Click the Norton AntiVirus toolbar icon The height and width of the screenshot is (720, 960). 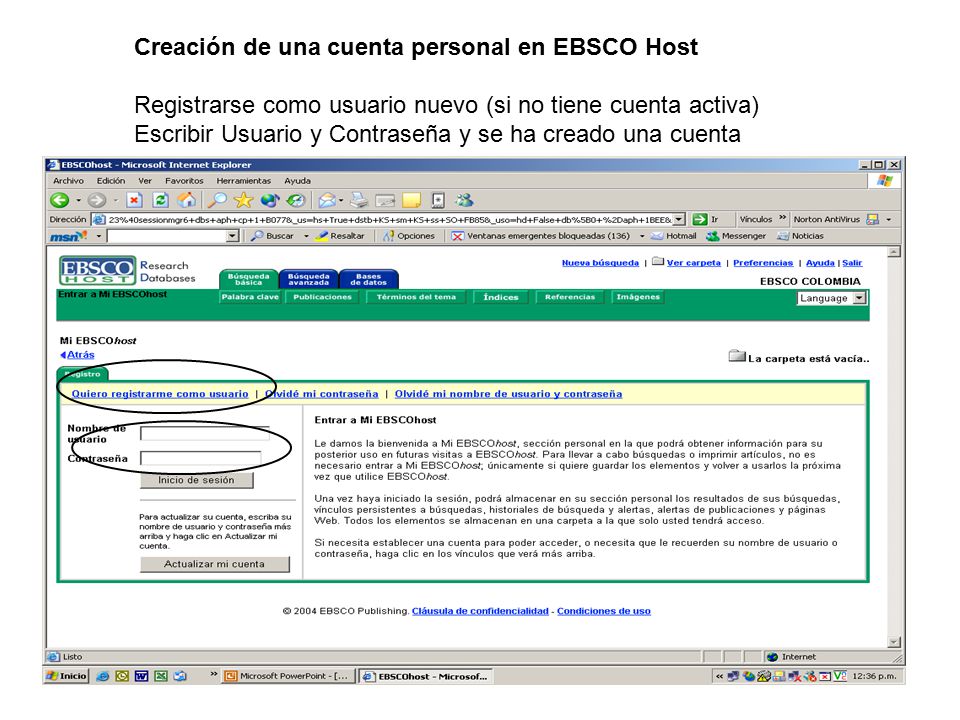pyautogui.click(x=873, y=219)
